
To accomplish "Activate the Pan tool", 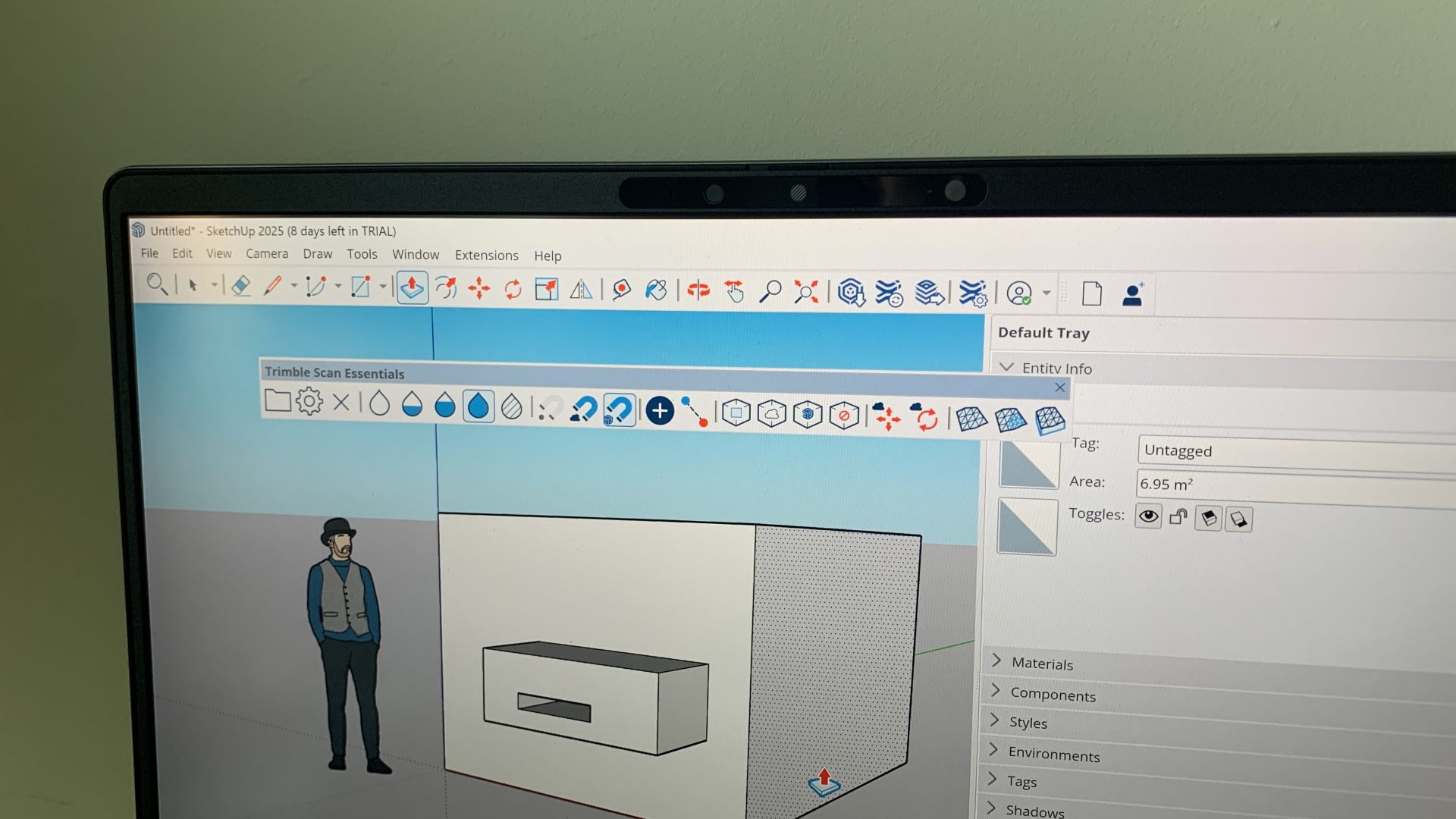I will point(733,290).
